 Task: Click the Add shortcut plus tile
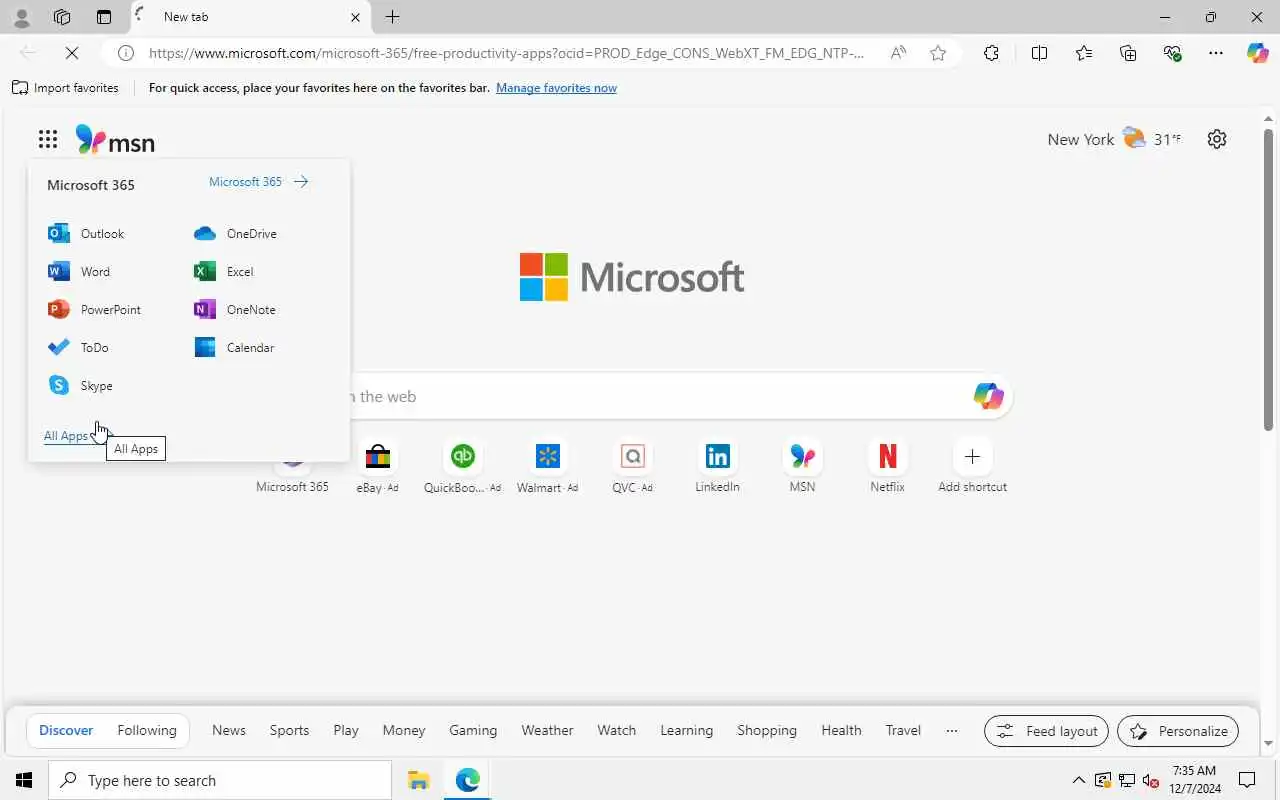point(972,467)
